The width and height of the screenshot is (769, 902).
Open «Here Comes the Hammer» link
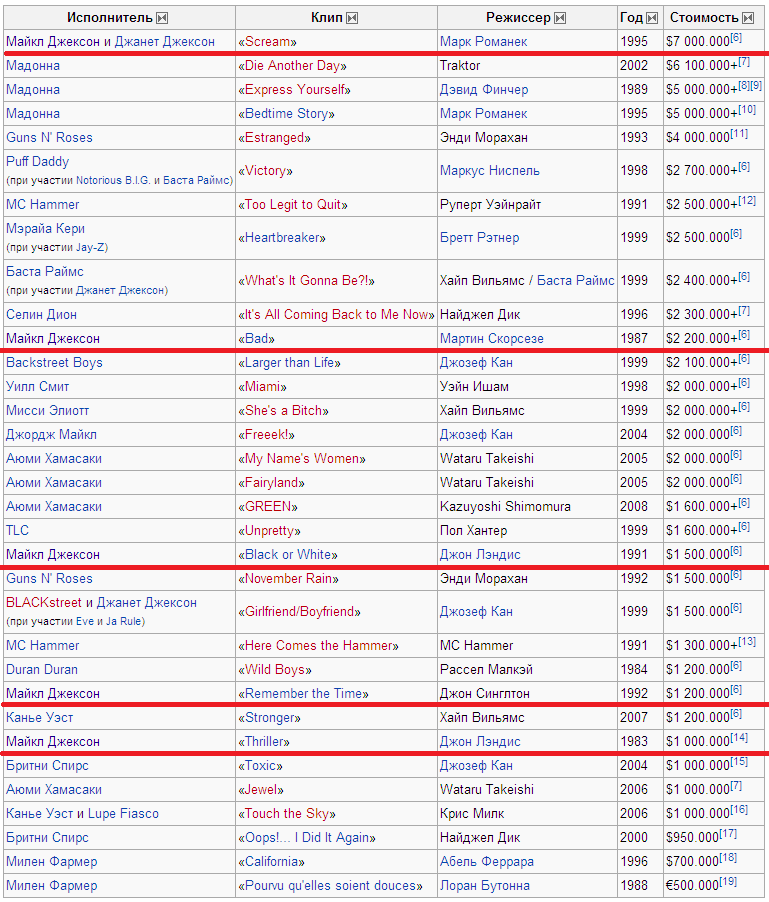(319, 646)
